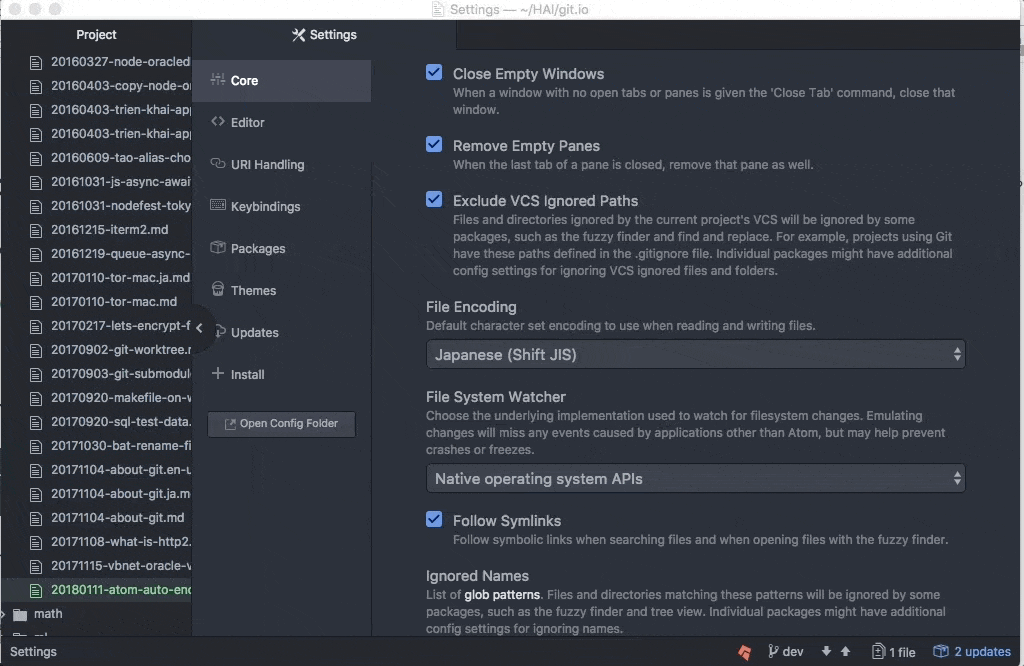Open the File System Watcher dropdown
This screenshot has height=666, width=1024.
696,479
